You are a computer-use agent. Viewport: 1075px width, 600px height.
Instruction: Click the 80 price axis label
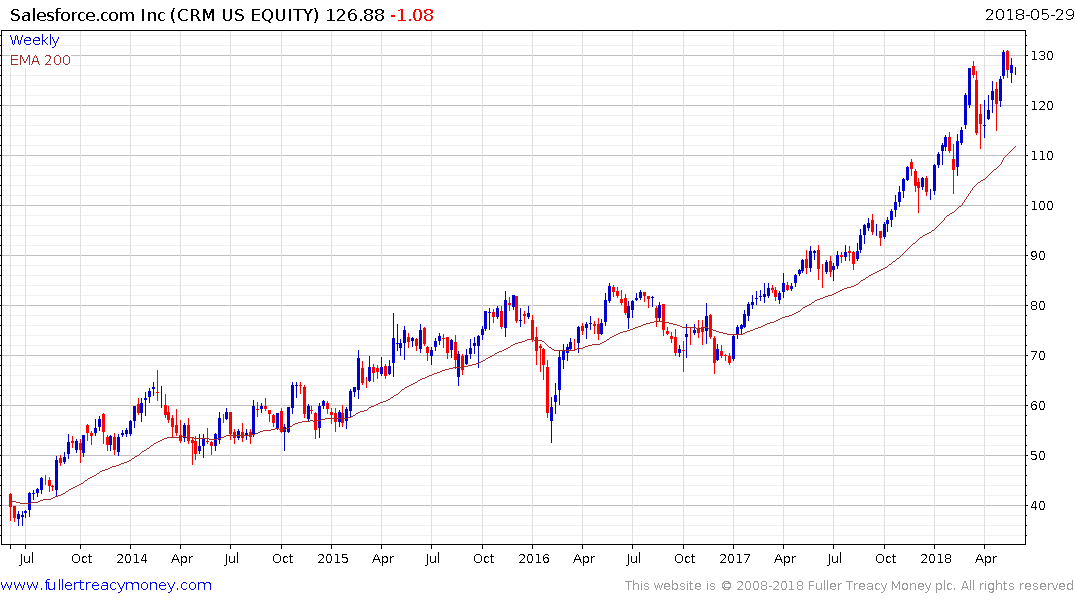[1038, 306]
